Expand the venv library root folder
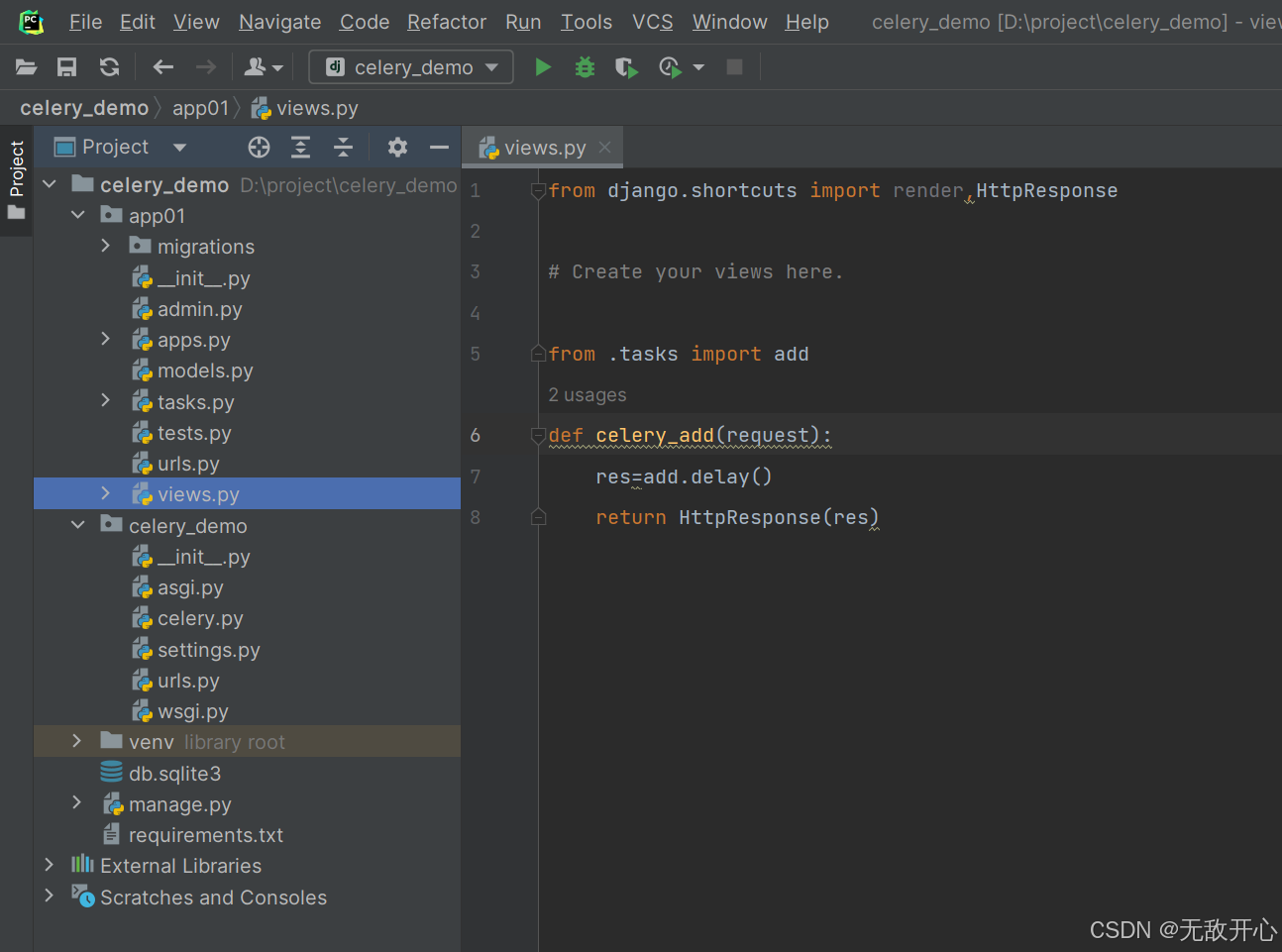1282x952 pixels. click(77, 741)
